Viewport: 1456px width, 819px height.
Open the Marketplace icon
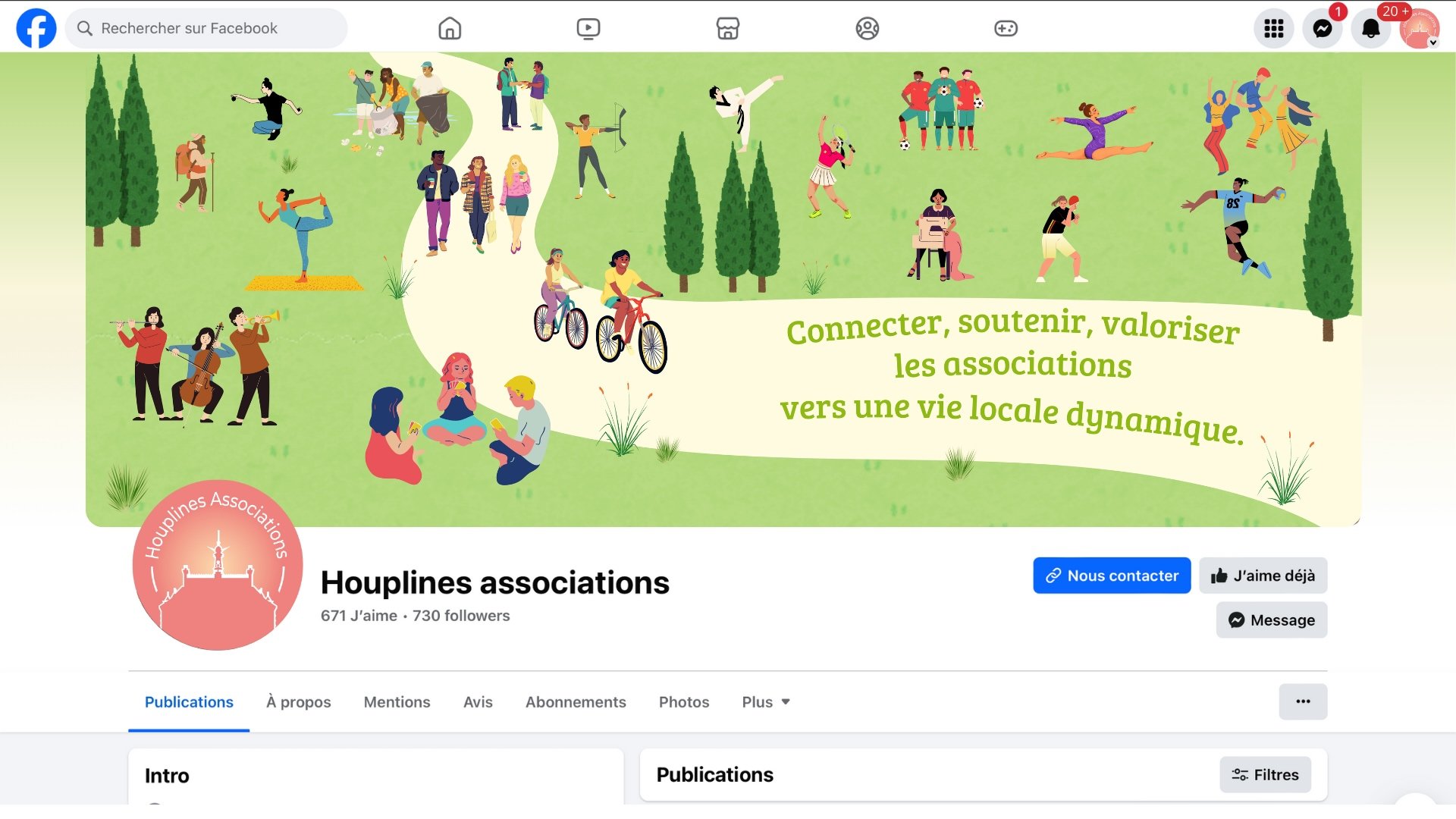click(x=728, y=28)
